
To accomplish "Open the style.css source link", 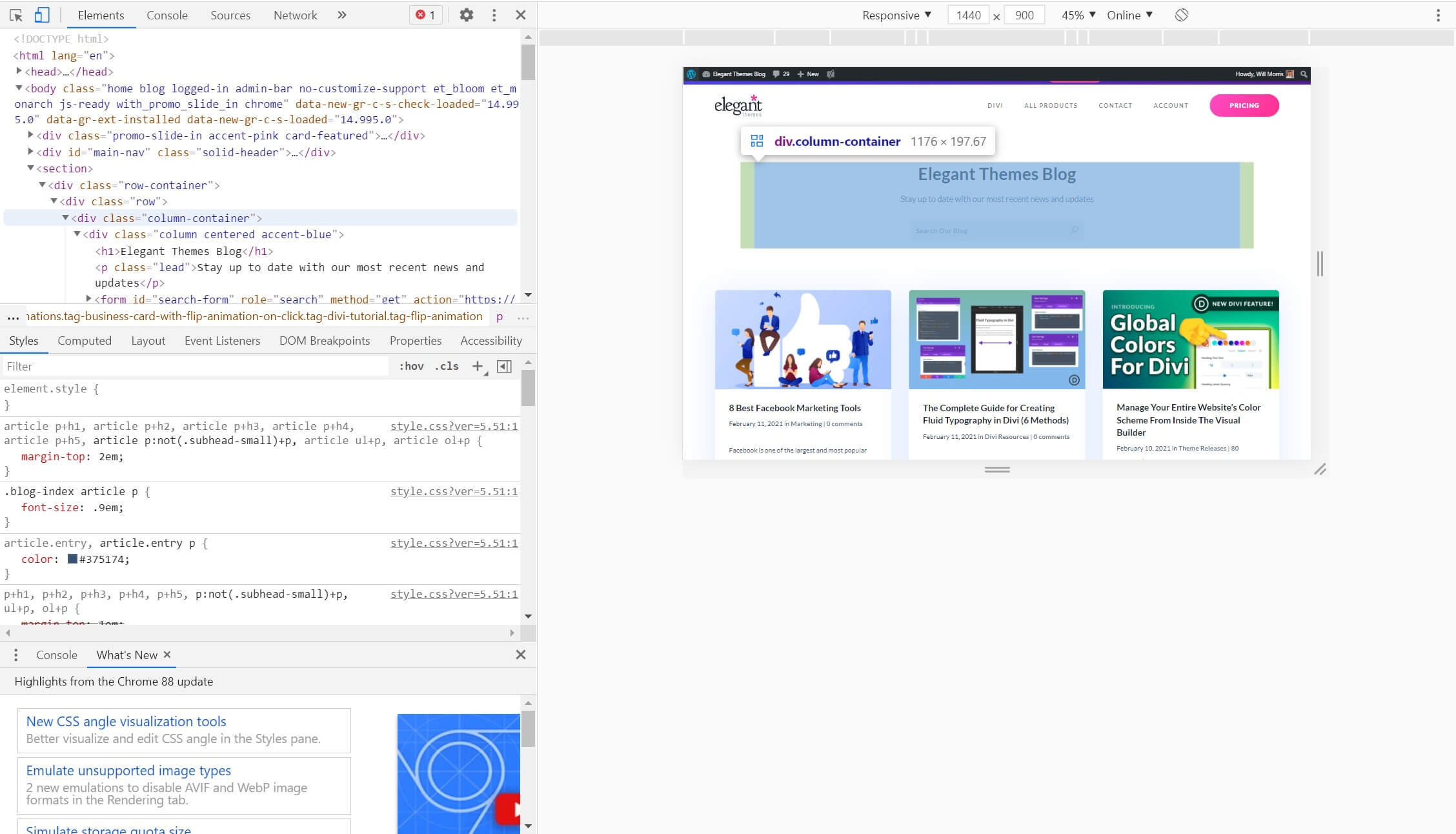I will pyautogui.click(x=453, y=426).
